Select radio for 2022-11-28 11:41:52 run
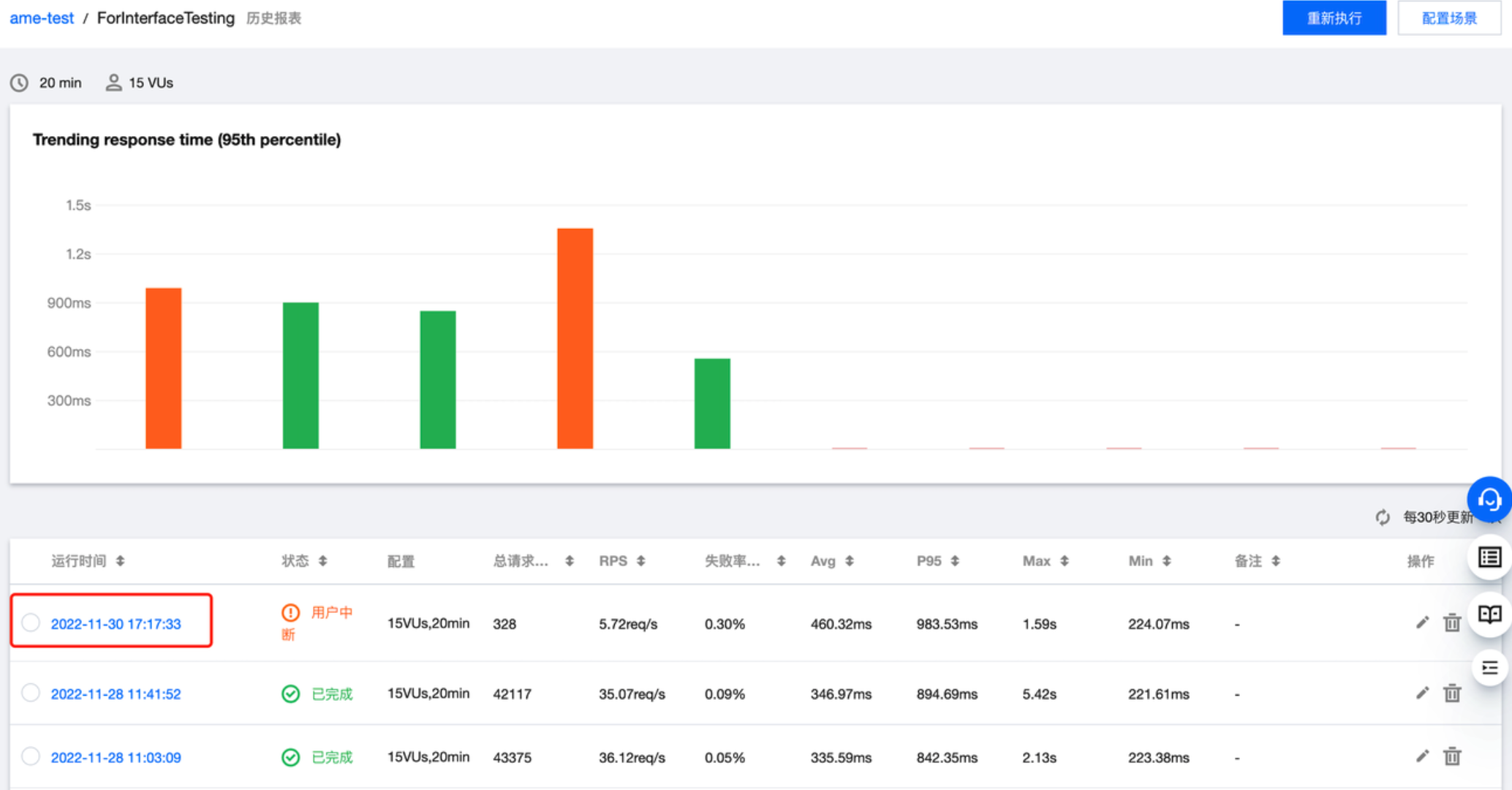This screenshot has height=790, width=1512. (31, 693)
